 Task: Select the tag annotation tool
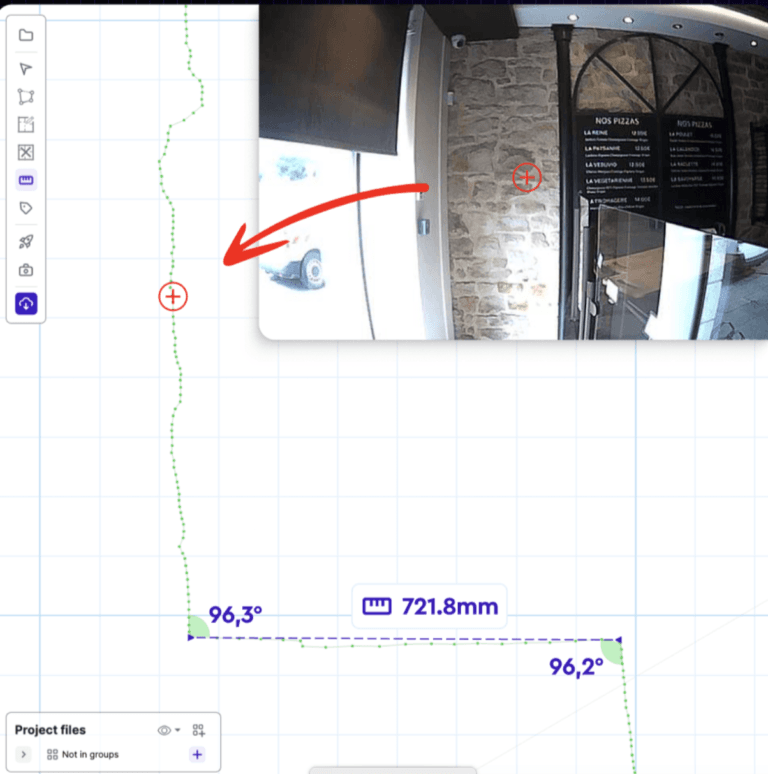pos(26,208)
